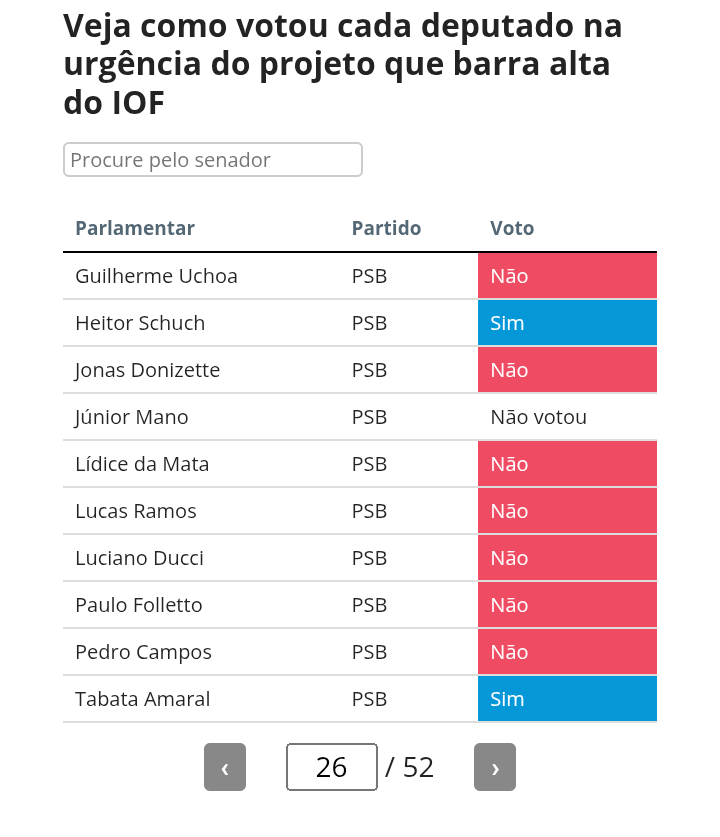Select Guilherme Uchoa's red Não vote cell

tap(567, 276)
